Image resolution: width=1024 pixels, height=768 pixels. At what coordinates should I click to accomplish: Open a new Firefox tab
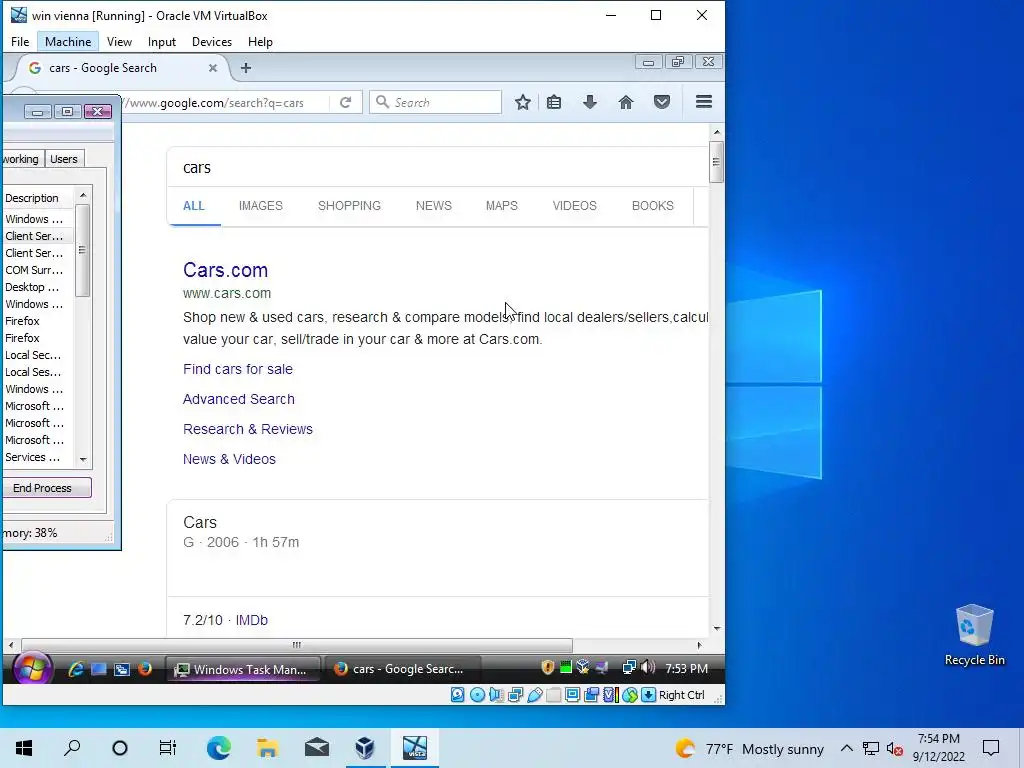pos(246,68)
